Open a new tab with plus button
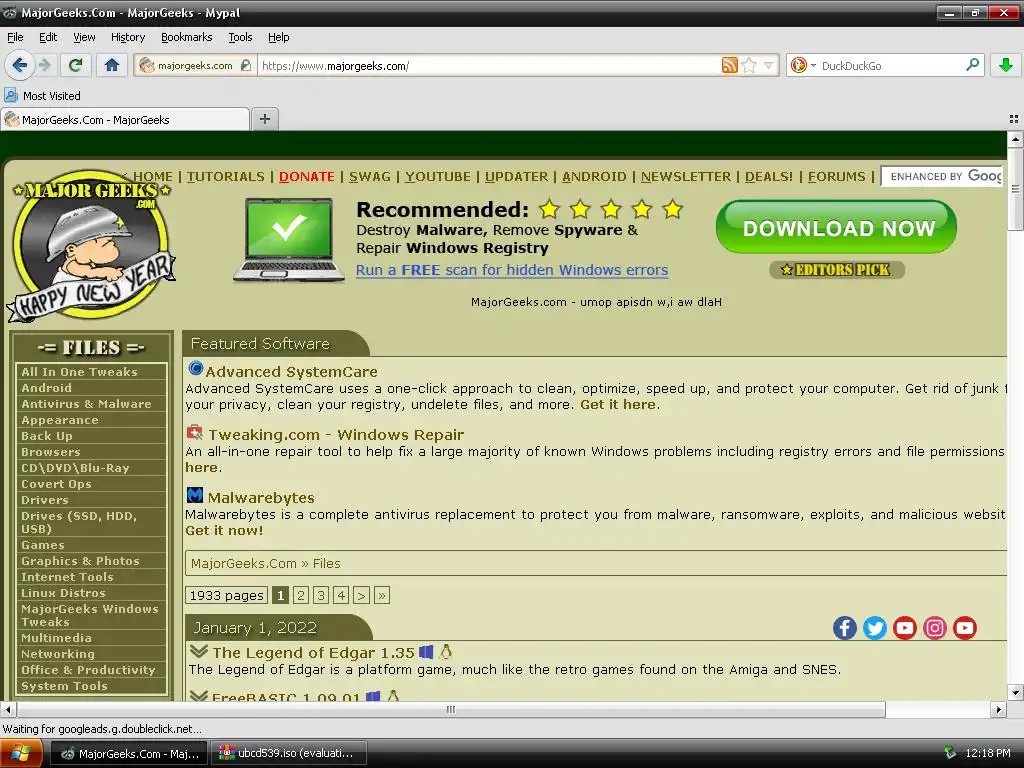 pos(264,119)
